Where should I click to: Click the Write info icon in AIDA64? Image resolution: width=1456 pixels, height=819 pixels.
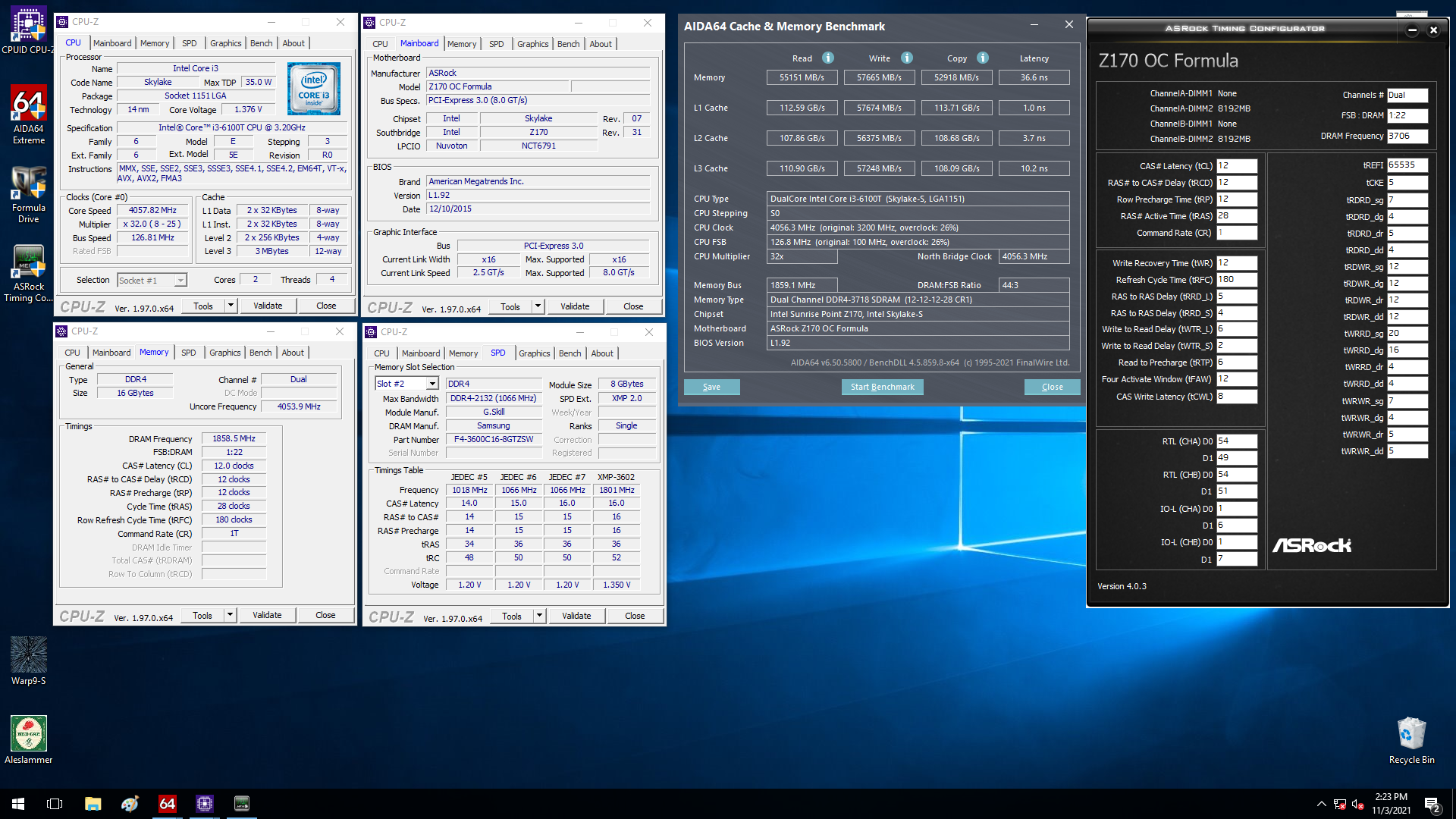pyautogui.click(x=907, y=58)
